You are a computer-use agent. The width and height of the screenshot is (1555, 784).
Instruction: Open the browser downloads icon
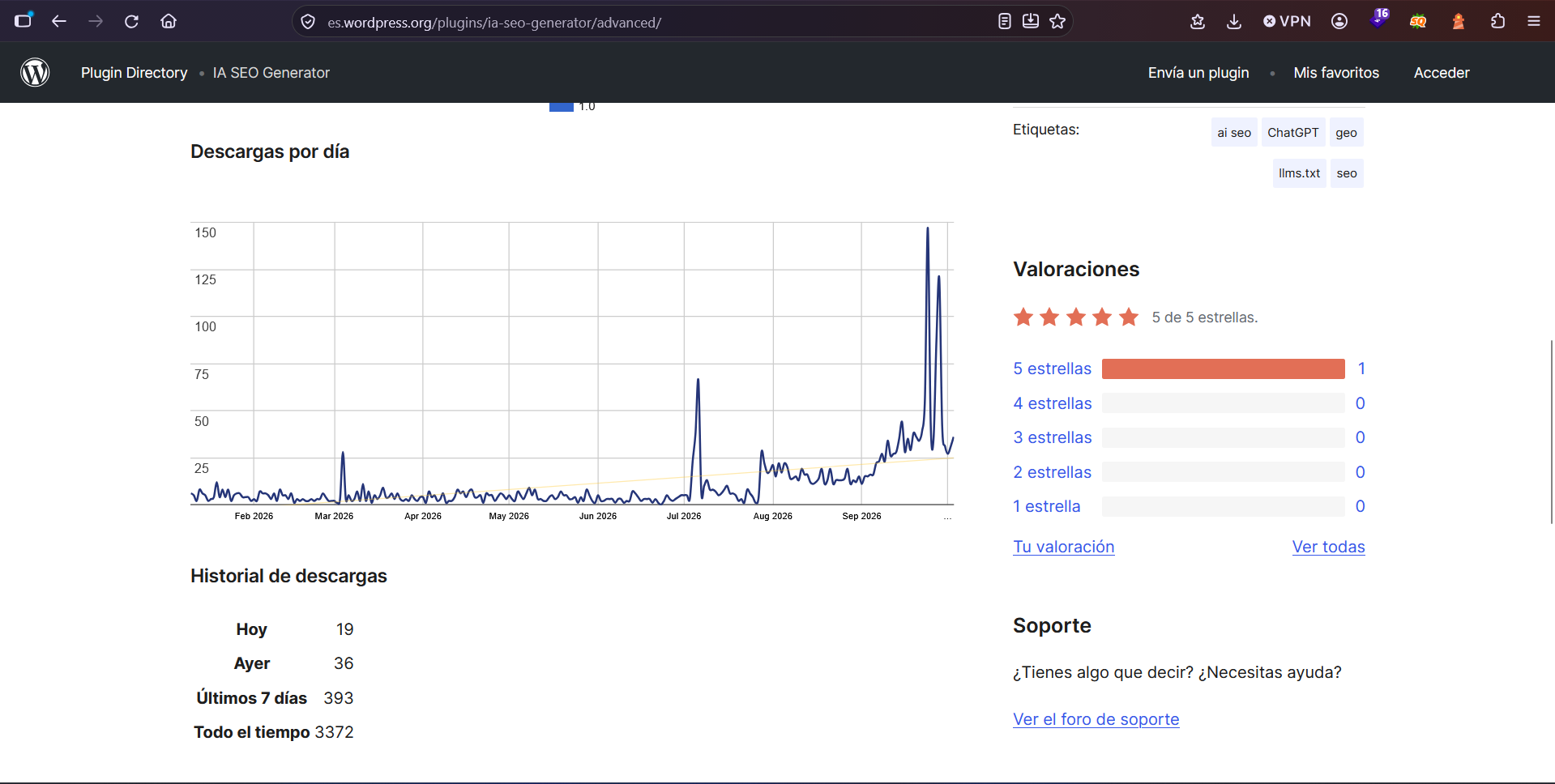1234,21
